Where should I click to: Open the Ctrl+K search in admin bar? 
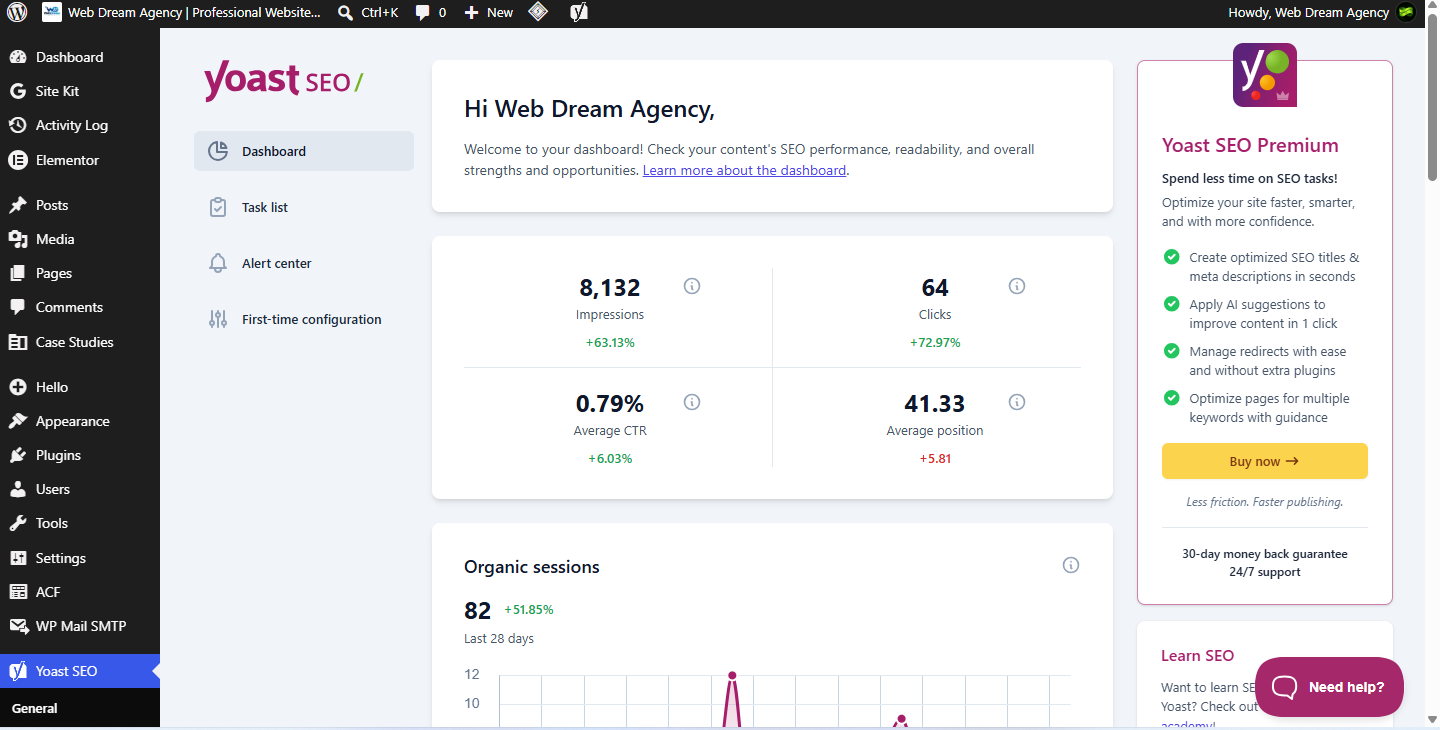(x=368, y=13)
